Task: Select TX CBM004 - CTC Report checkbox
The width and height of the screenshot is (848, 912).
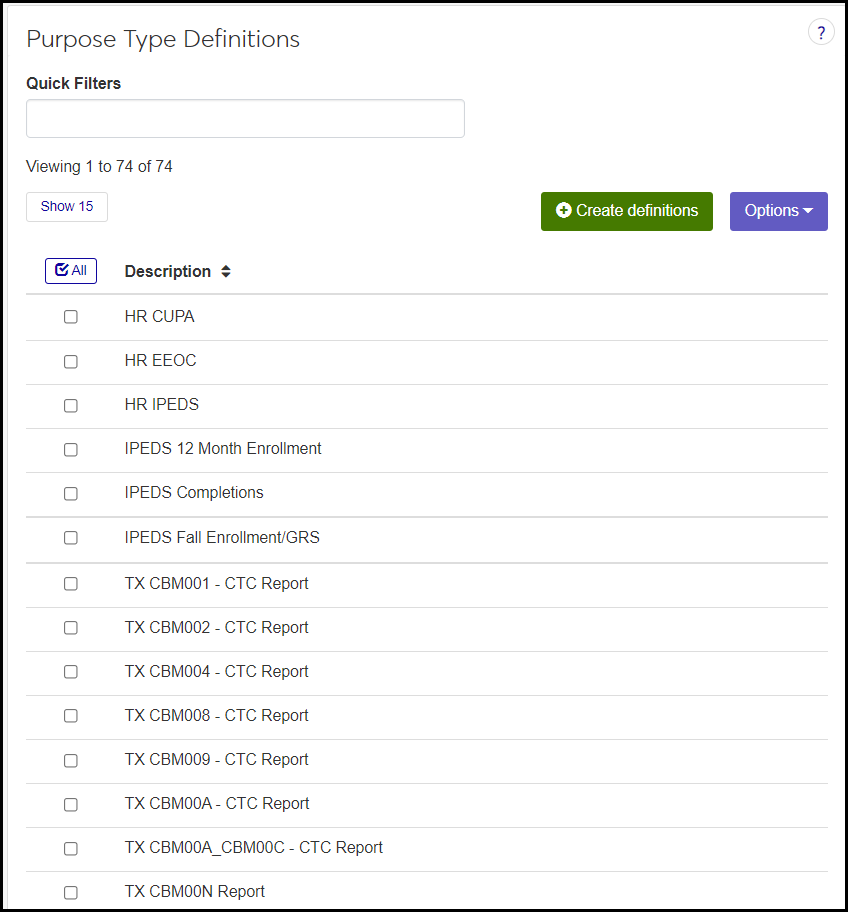Action: pyautogui.click(x=71, y=672)
